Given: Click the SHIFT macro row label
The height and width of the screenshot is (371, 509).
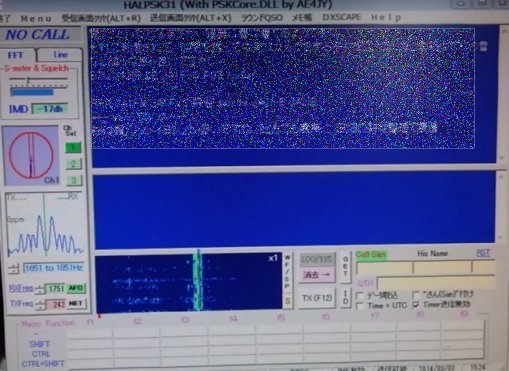Looking at the screenshot, I should [40, 344].
